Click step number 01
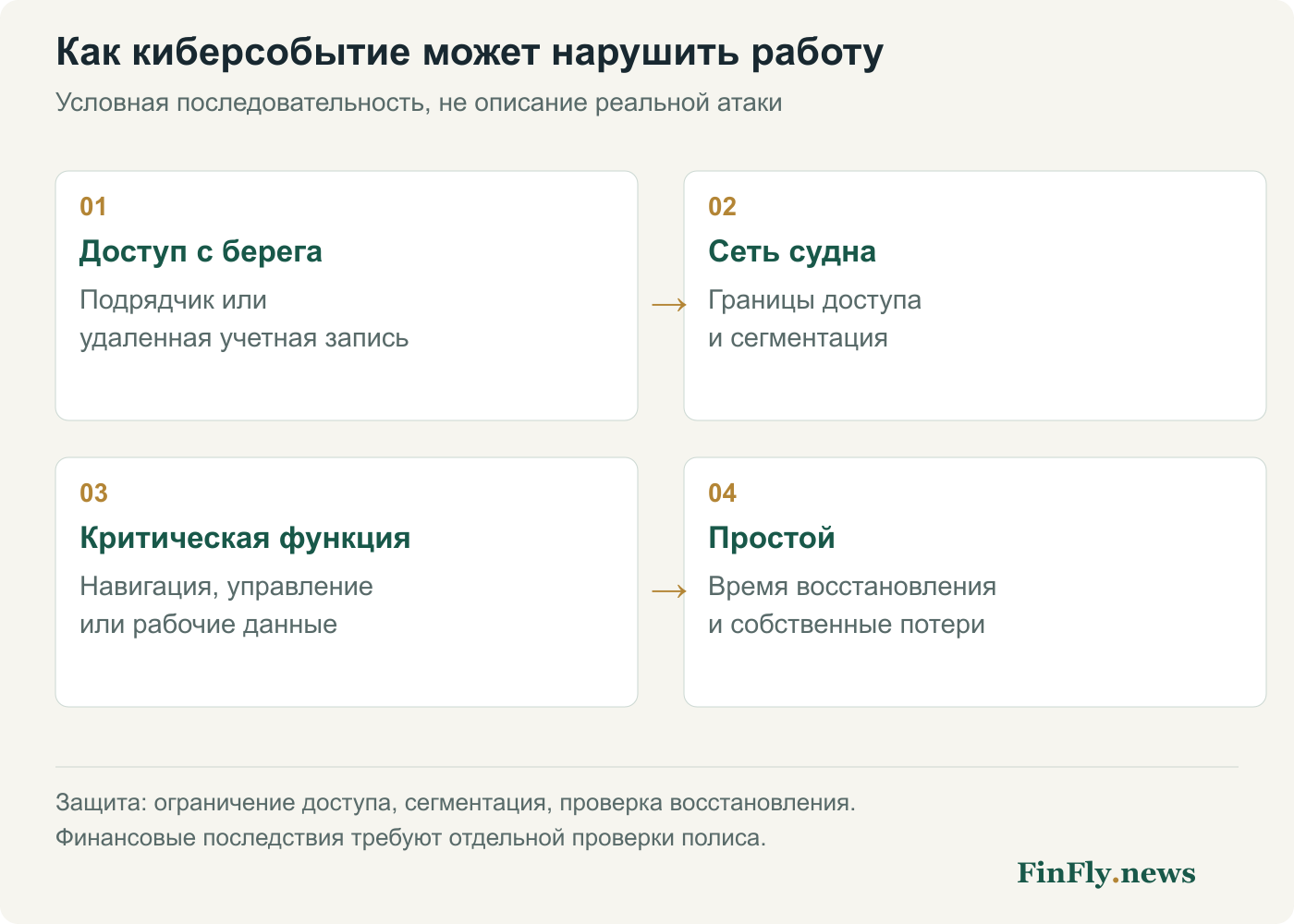 click(x=93, y=207)
